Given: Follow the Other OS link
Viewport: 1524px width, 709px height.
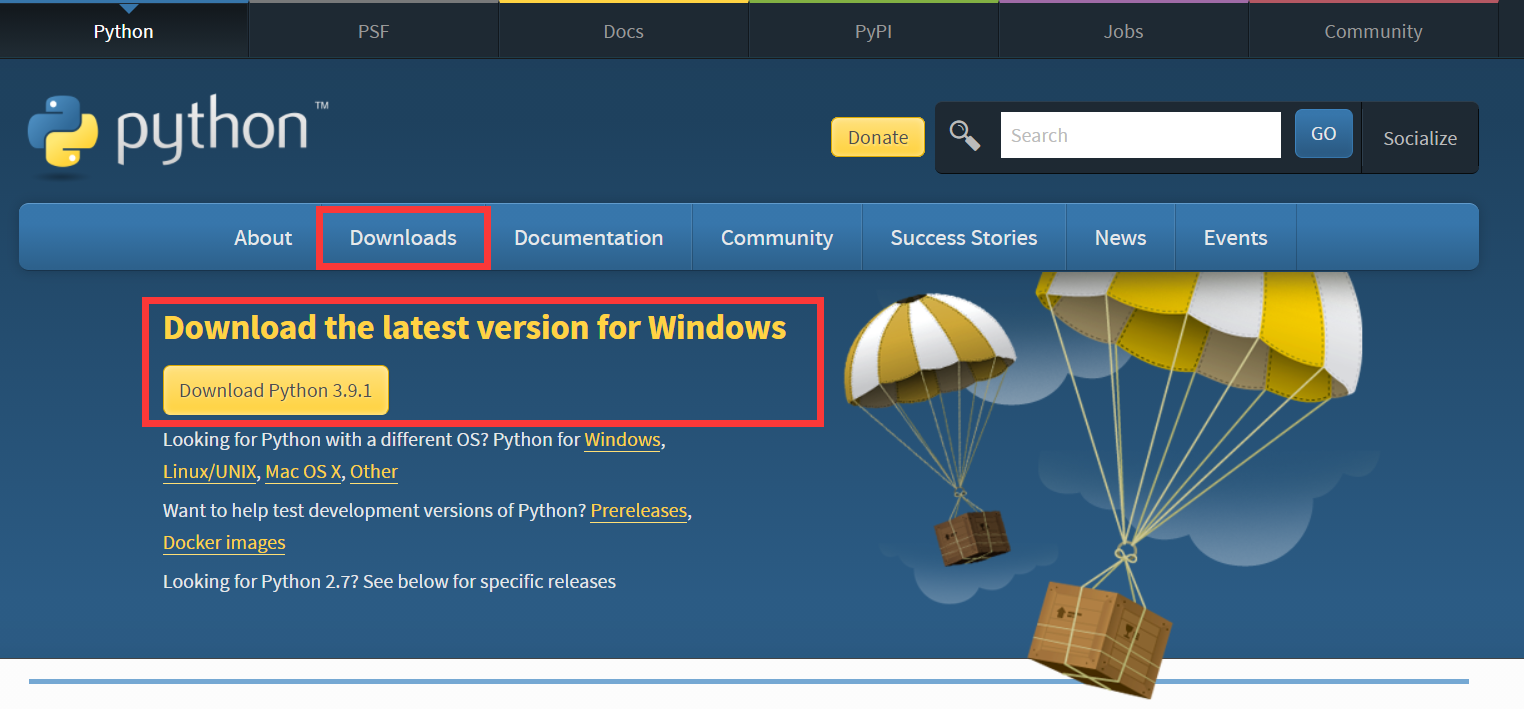Looking at the screenshot, I should (x=374, y=471).
